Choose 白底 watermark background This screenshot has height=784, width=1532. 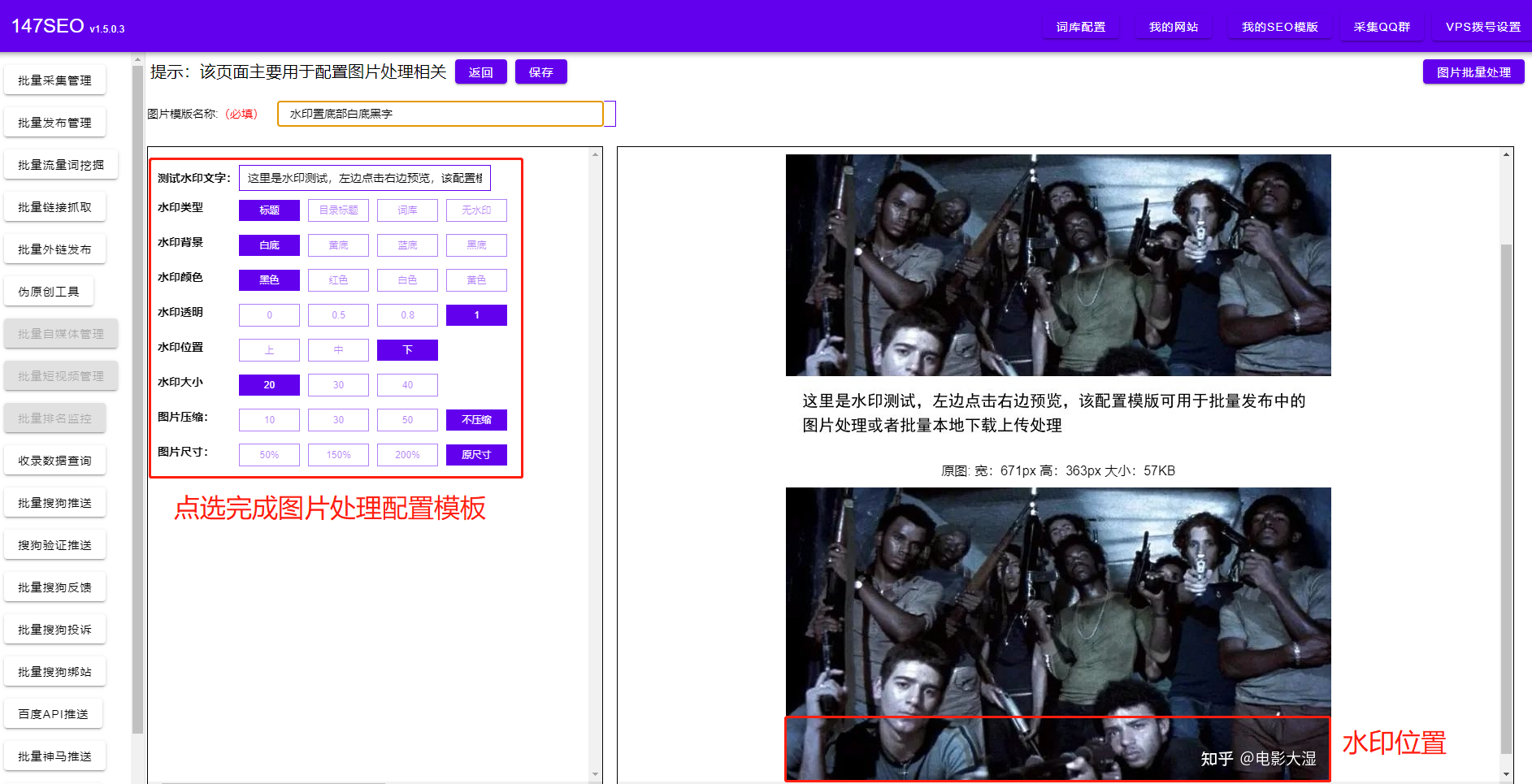(x=269, y=245)
